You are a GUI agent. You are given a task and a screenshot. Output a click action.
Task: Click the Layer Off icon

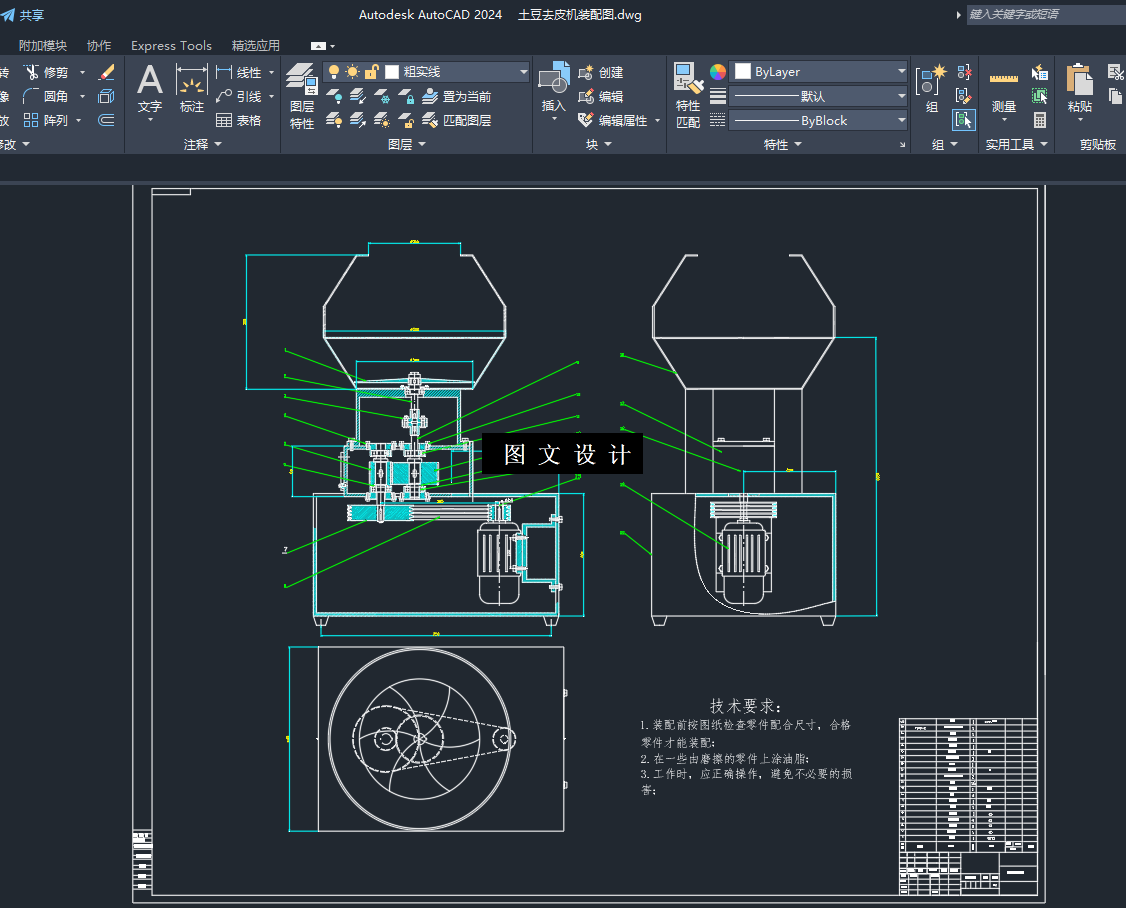334,96
